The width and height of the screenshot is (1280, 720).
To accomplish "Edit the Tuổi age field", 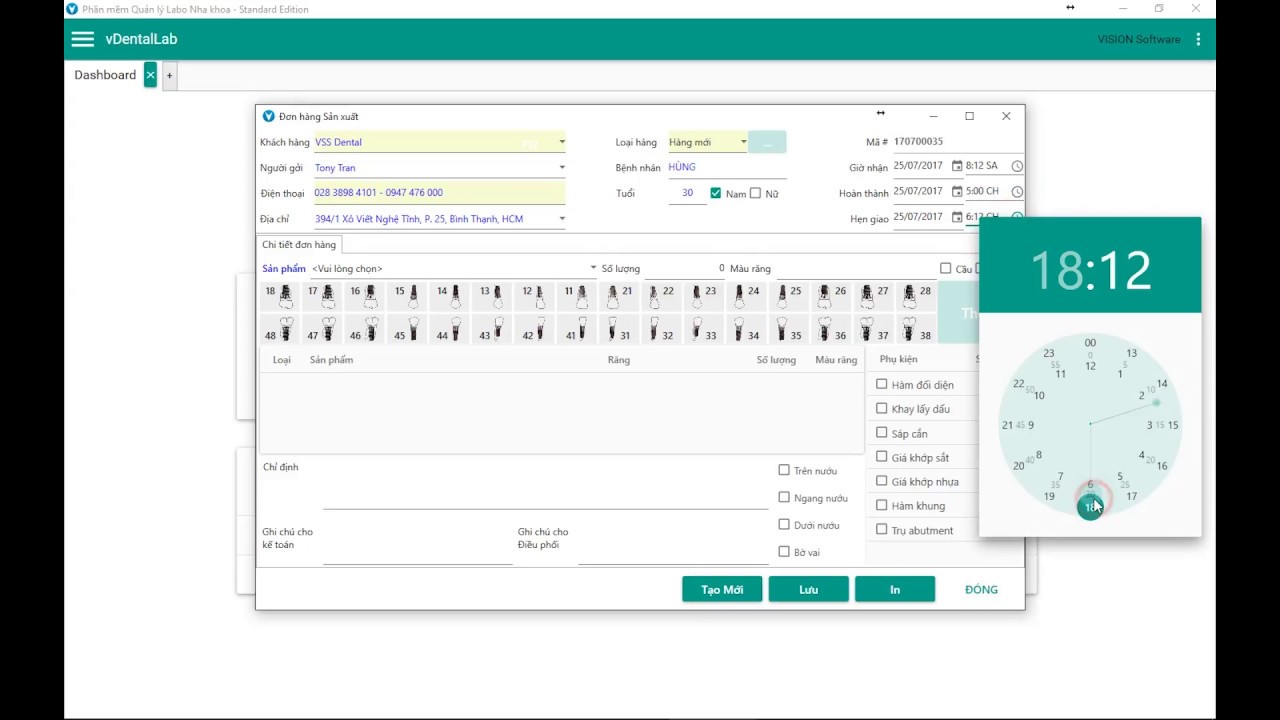I will 687,193.
